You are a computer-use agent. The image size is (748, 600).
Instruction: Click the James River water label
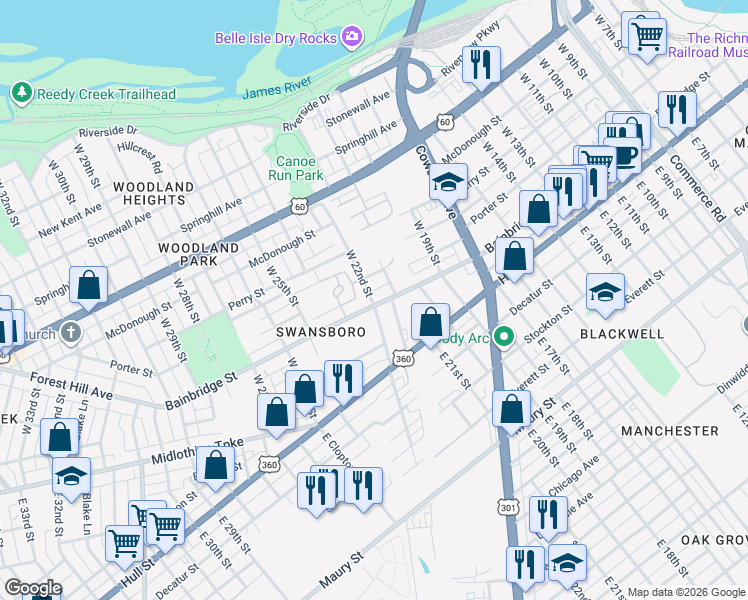point(277,88)
